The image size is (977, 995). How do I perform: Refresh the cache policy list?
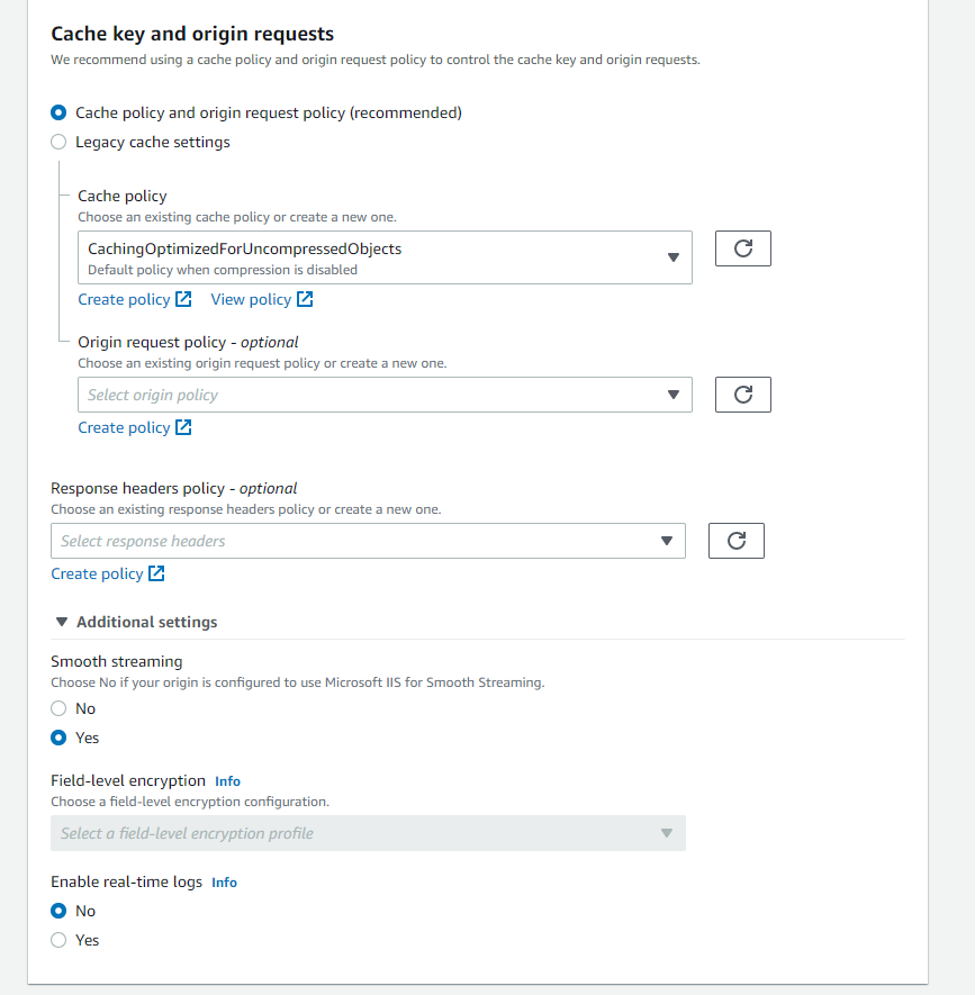point(742,248)
